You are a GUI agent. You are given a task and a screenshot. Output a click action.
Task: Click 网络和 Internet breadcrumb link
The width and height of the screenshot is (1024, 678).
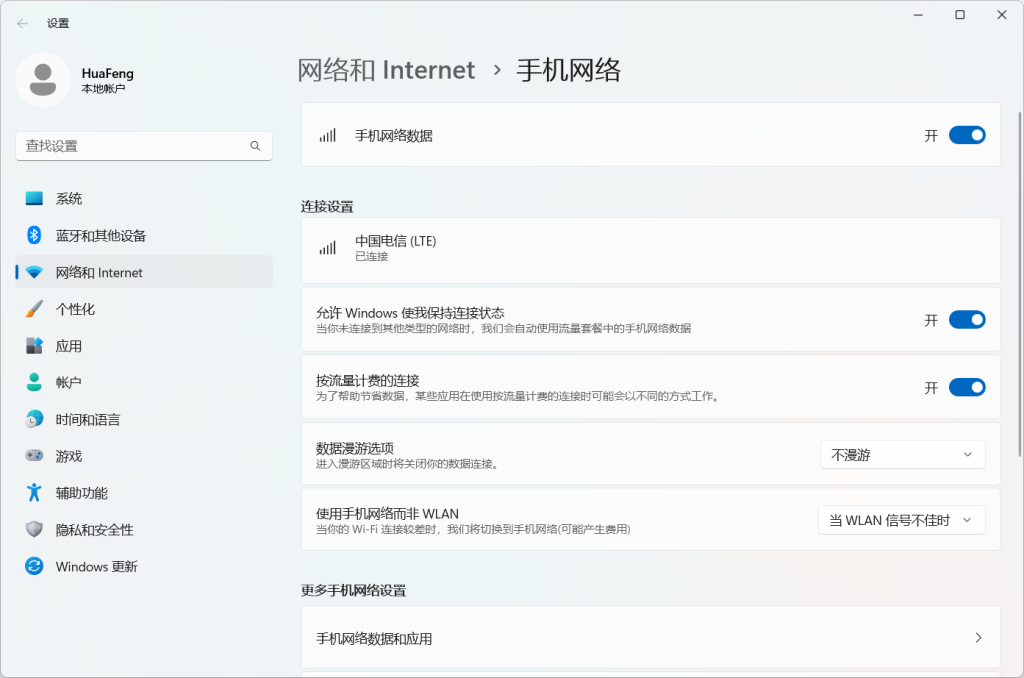point(386,70)
